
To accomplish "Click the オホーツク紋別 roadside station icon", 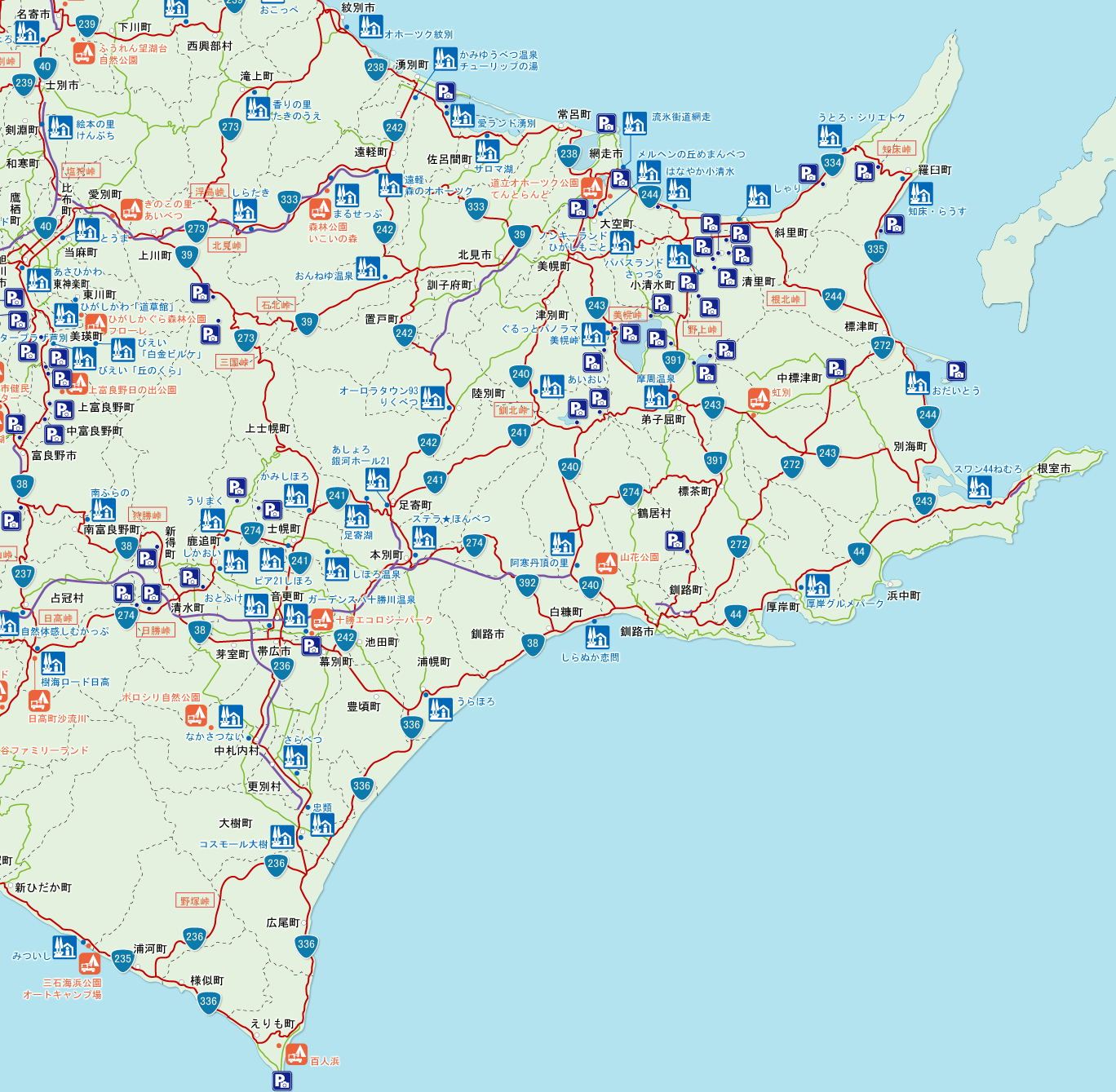I will (370, 27).
